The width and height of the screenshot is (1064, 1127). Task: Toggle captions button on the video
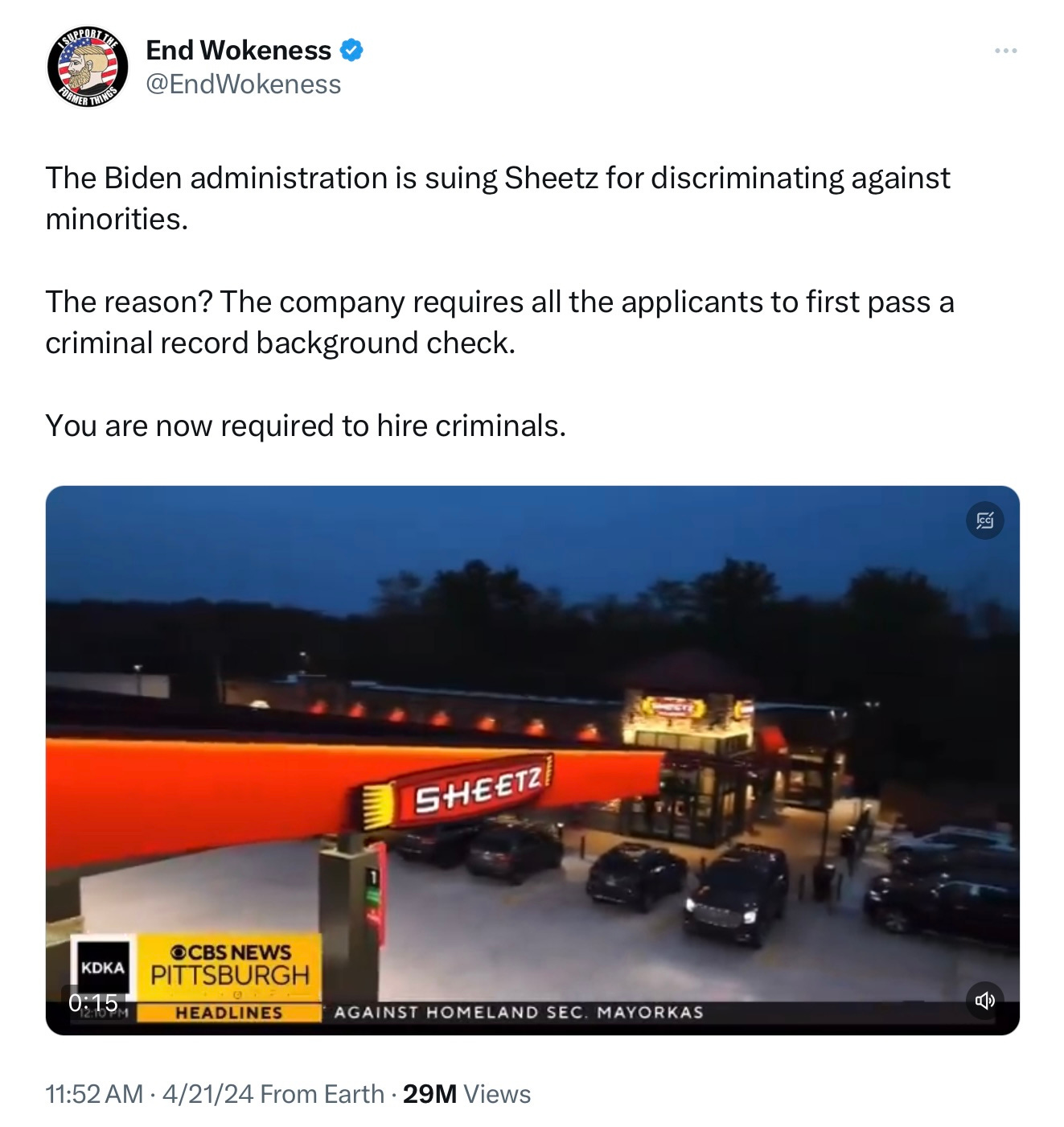point(984,520)
